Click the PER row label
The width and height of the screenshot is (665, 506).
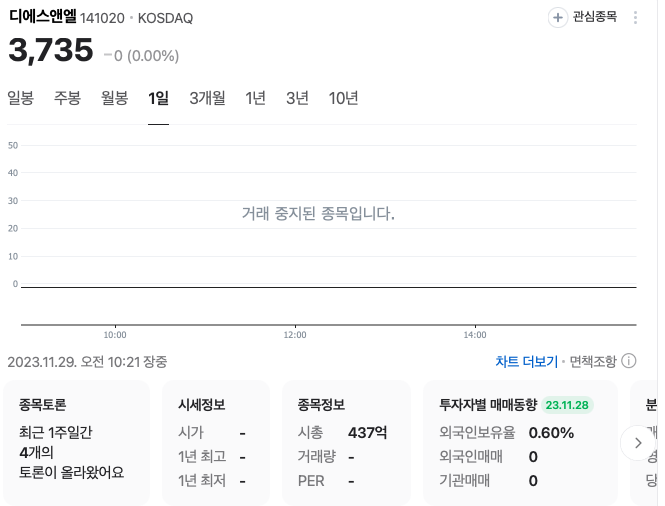311,481
